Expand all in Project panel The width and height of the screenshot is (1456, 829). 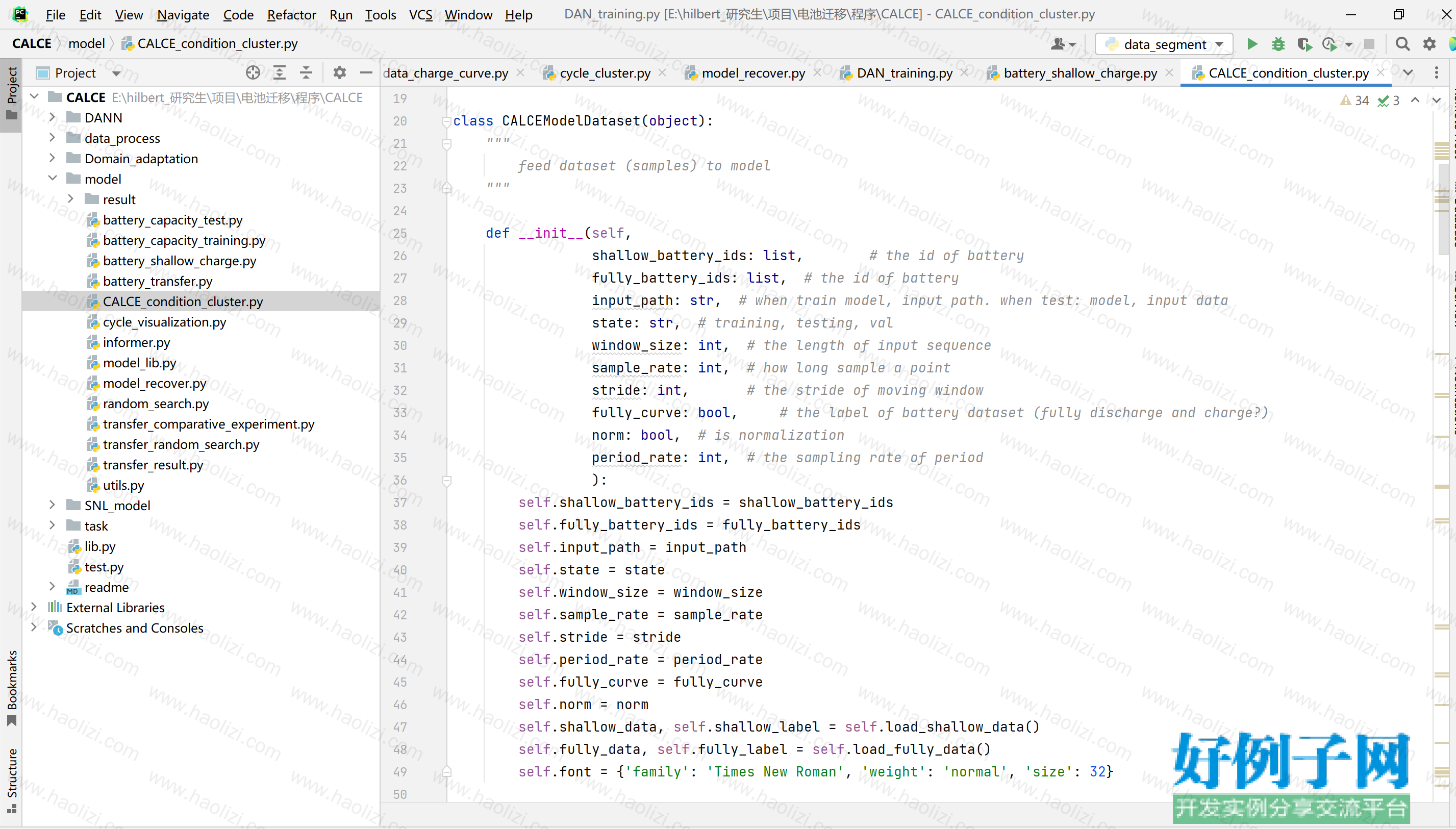pyautogui.click(x=279, y=72)
